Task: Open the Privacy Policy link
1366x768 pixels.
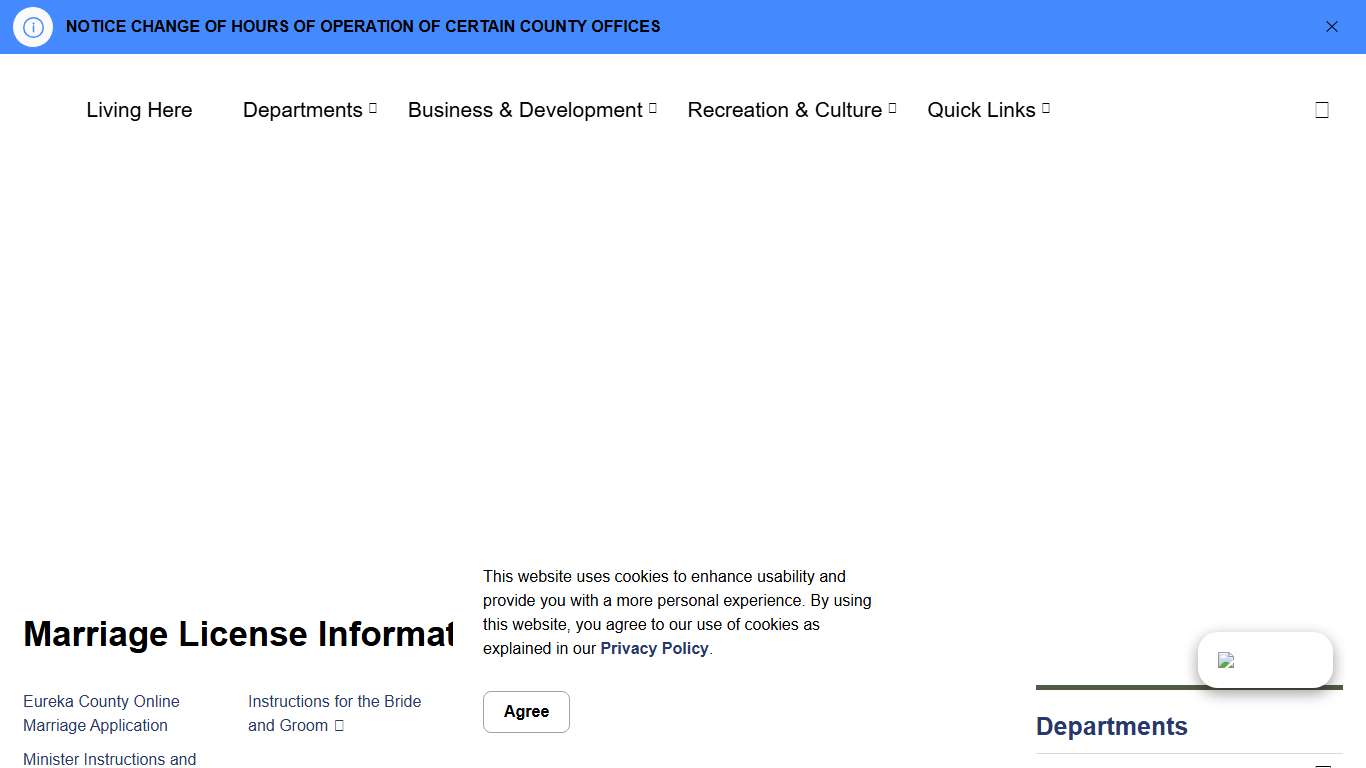Action: [654, 648]
